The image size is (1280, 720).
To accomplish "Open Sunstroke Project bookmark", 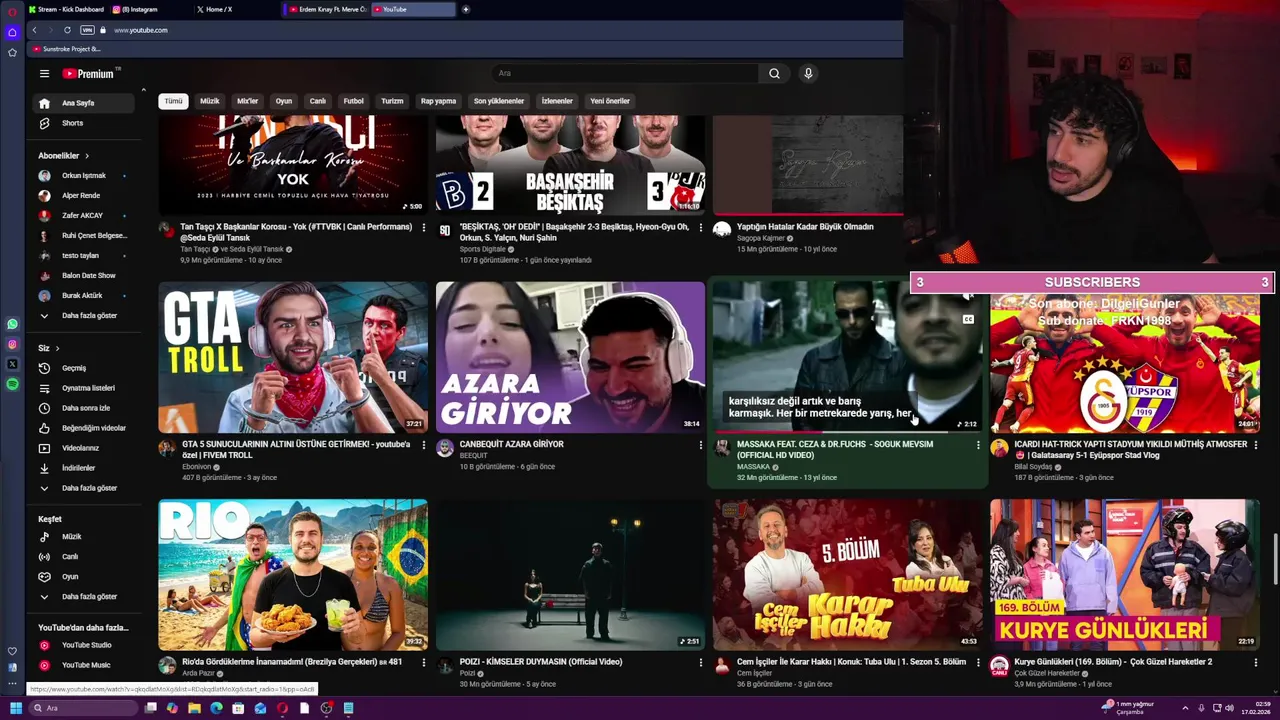I will pos(66,49).
